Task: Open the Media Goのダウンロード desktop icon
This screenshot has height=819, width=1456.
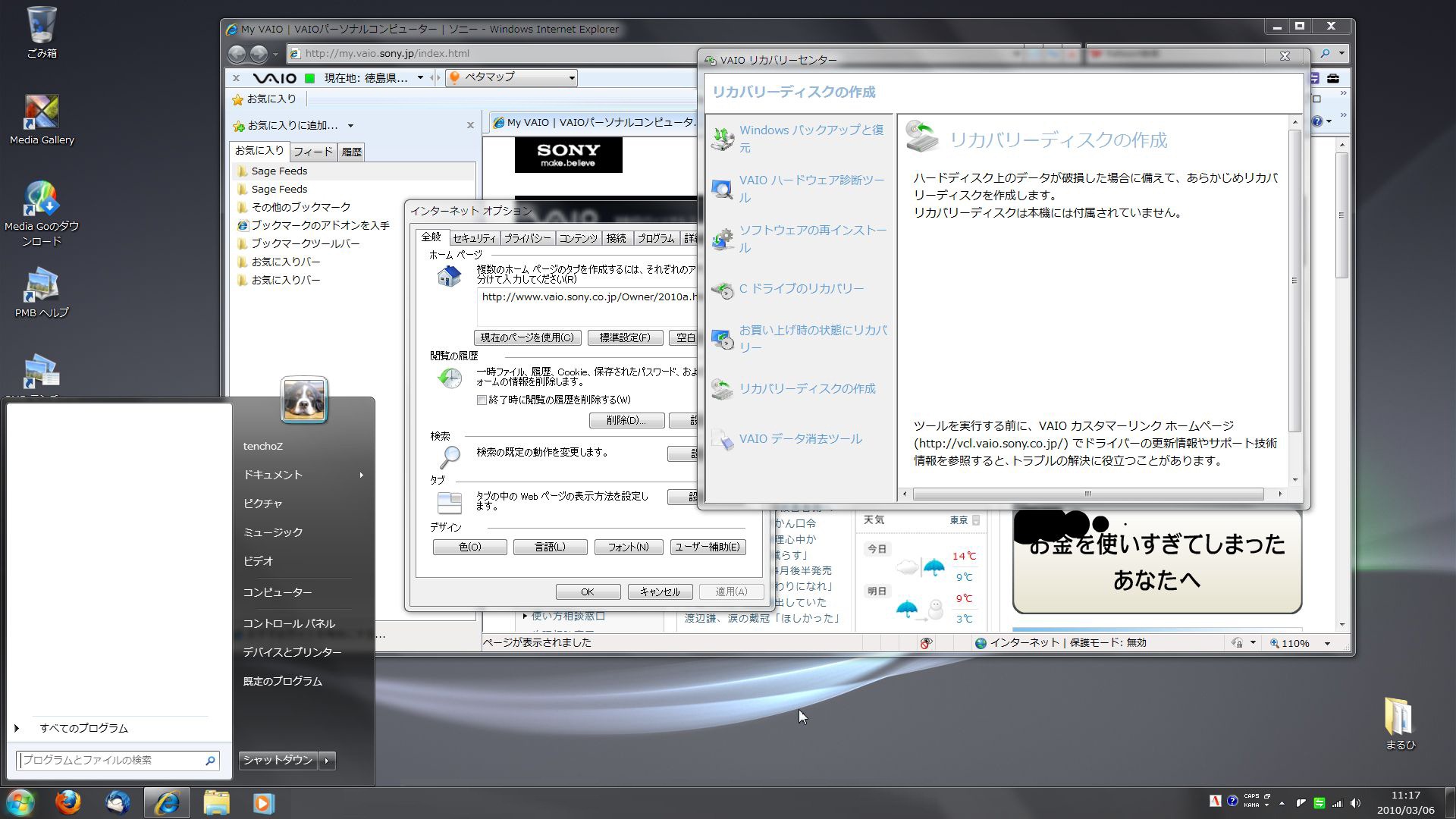Action: coord(42,214)
